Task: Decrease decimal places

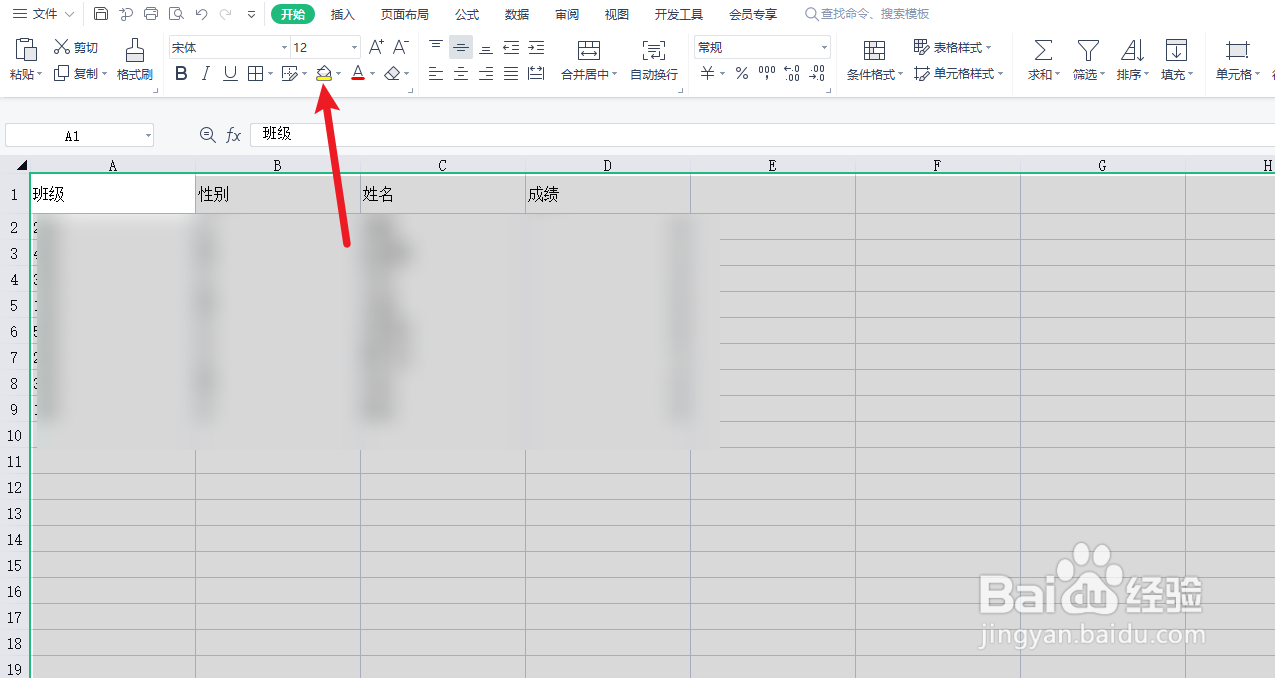Action: click(x=817, y=73)
